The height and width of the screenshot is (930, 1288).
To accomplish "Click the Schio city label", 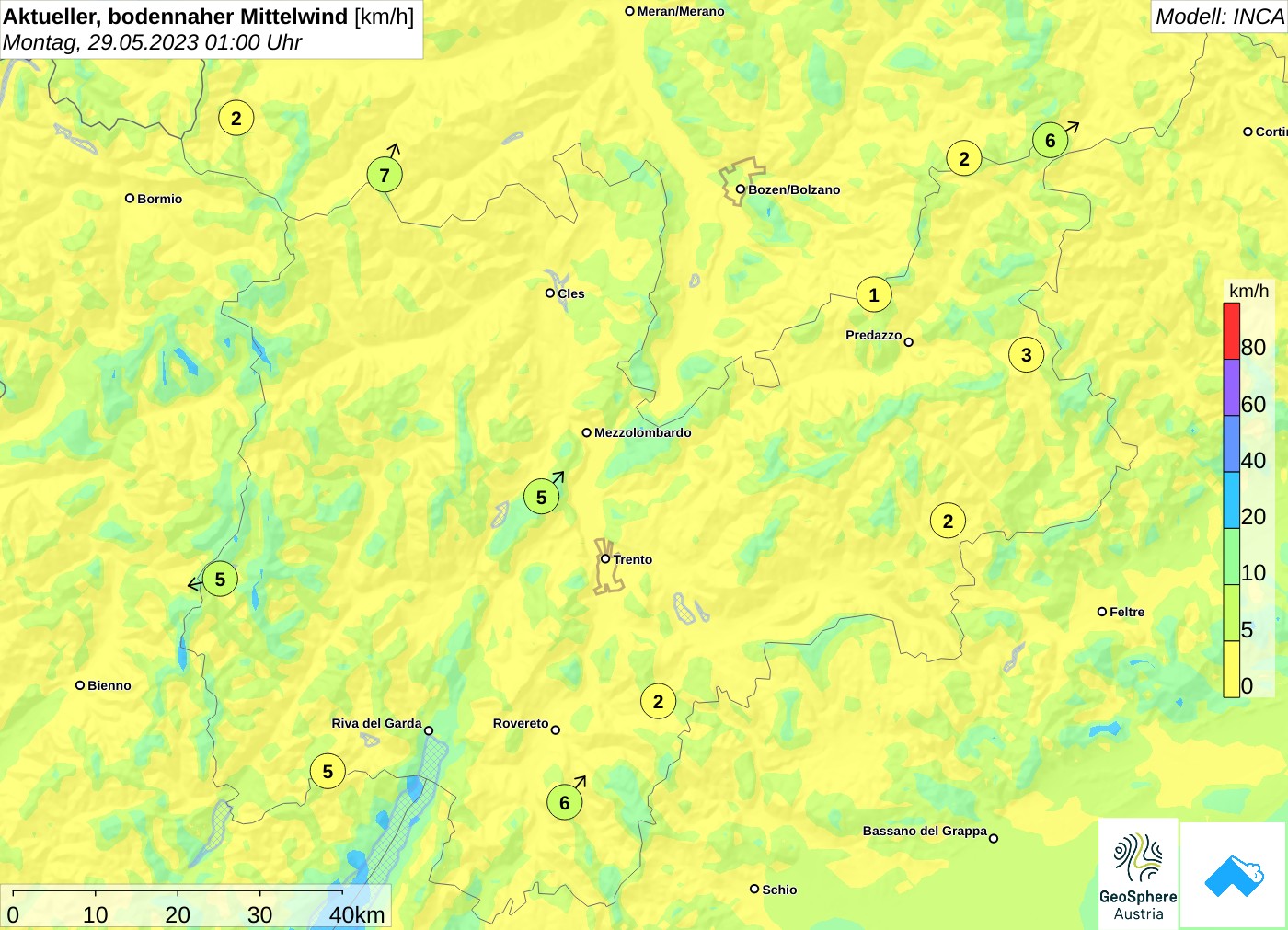I will (x=779, y=890).
